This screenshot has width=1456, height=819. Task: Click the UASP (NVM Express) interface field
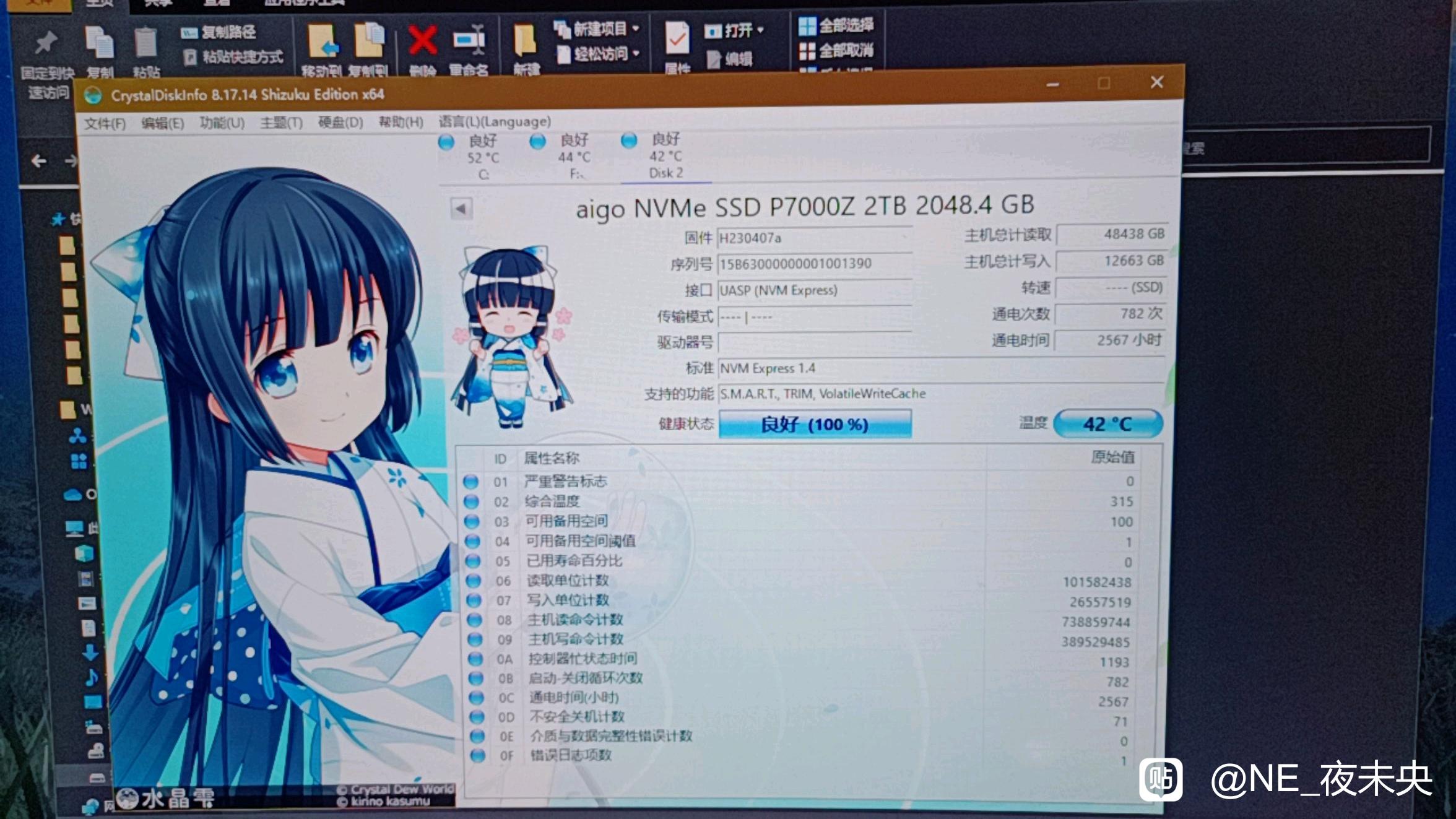pos(814,290)
